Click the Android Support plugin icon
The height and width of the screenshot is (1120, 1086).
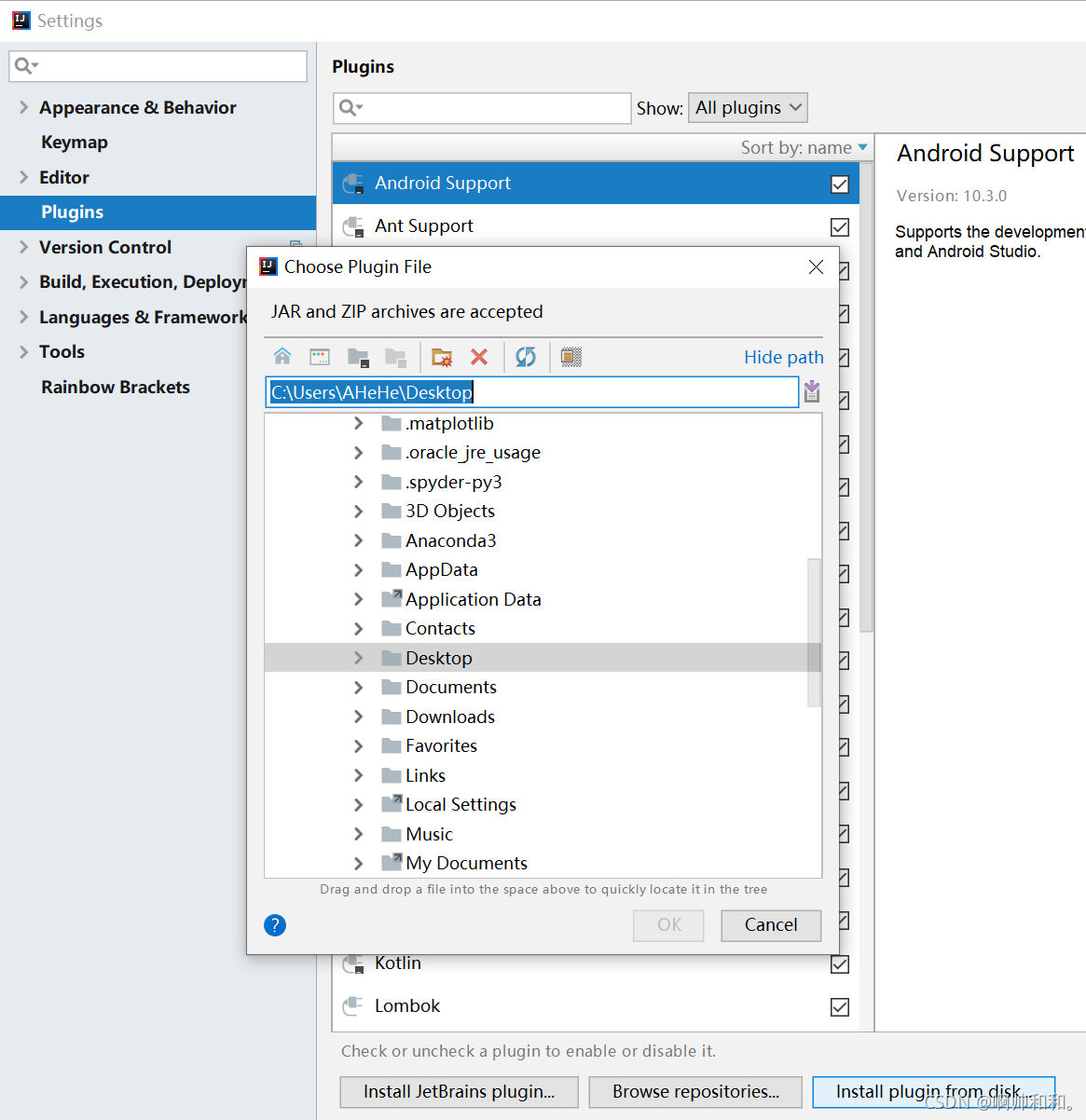click(x=353, y=184)
